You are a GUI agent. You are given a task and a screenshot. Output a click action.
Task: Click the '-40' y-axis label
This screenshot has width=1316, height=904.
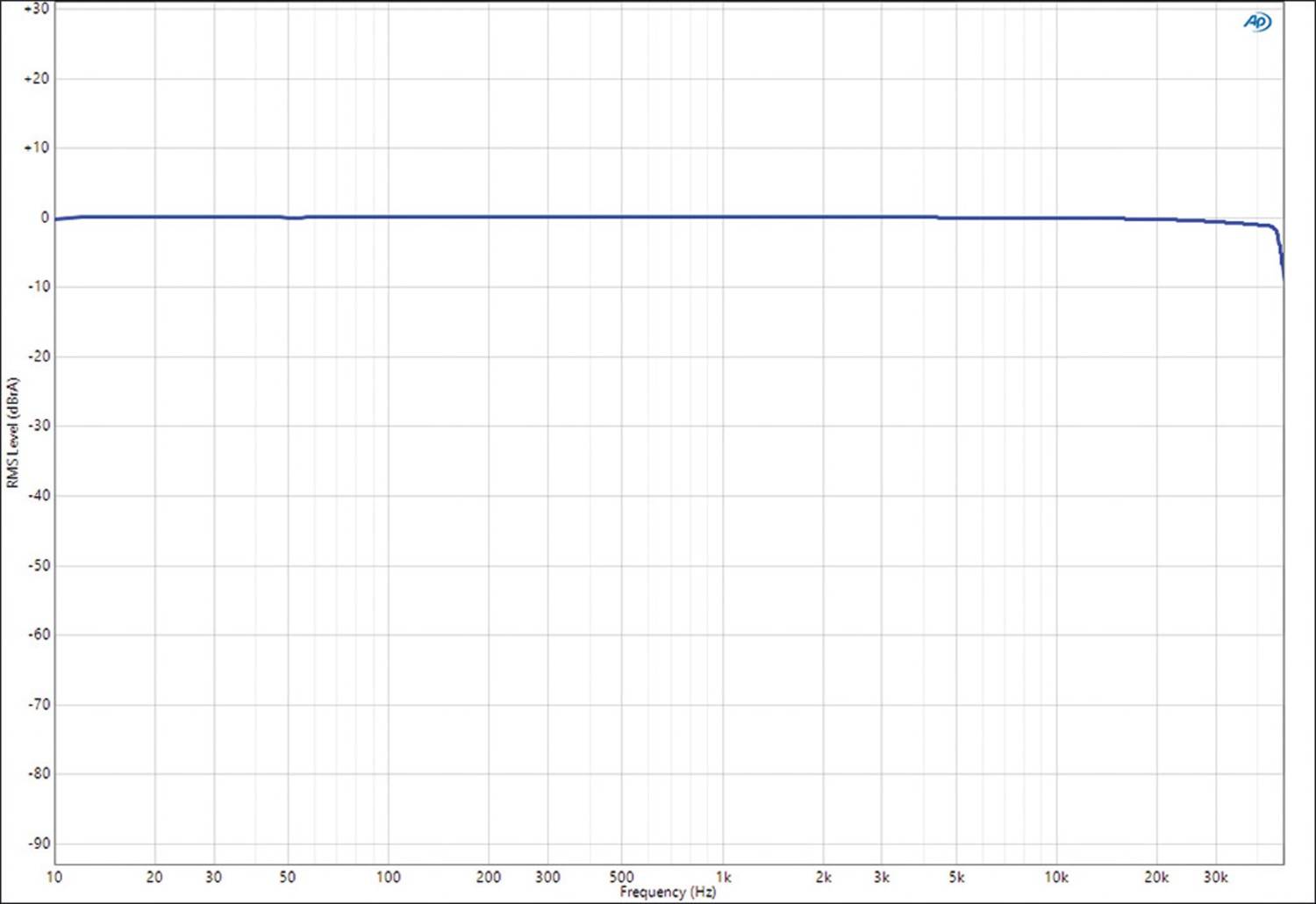coord(39,495)
